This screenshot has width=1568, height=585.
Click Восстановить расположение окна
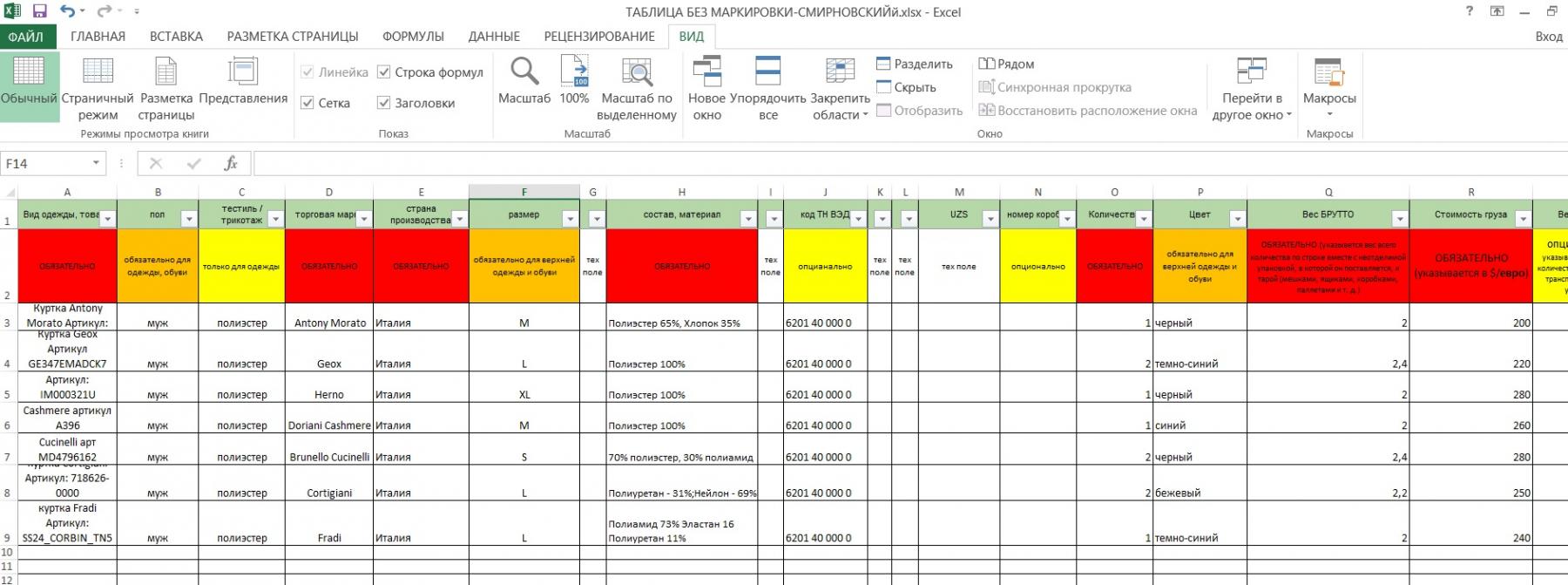point(1088,111)
